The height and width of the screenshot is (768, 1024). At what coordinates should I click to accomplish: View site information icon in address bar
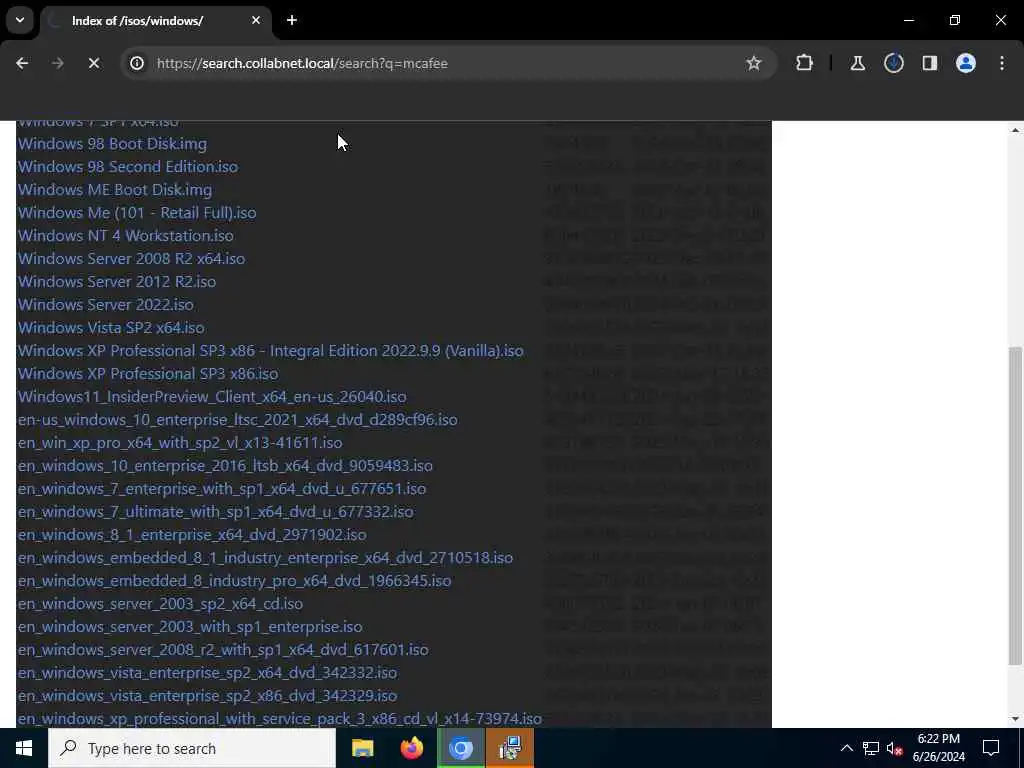point(136,63)
